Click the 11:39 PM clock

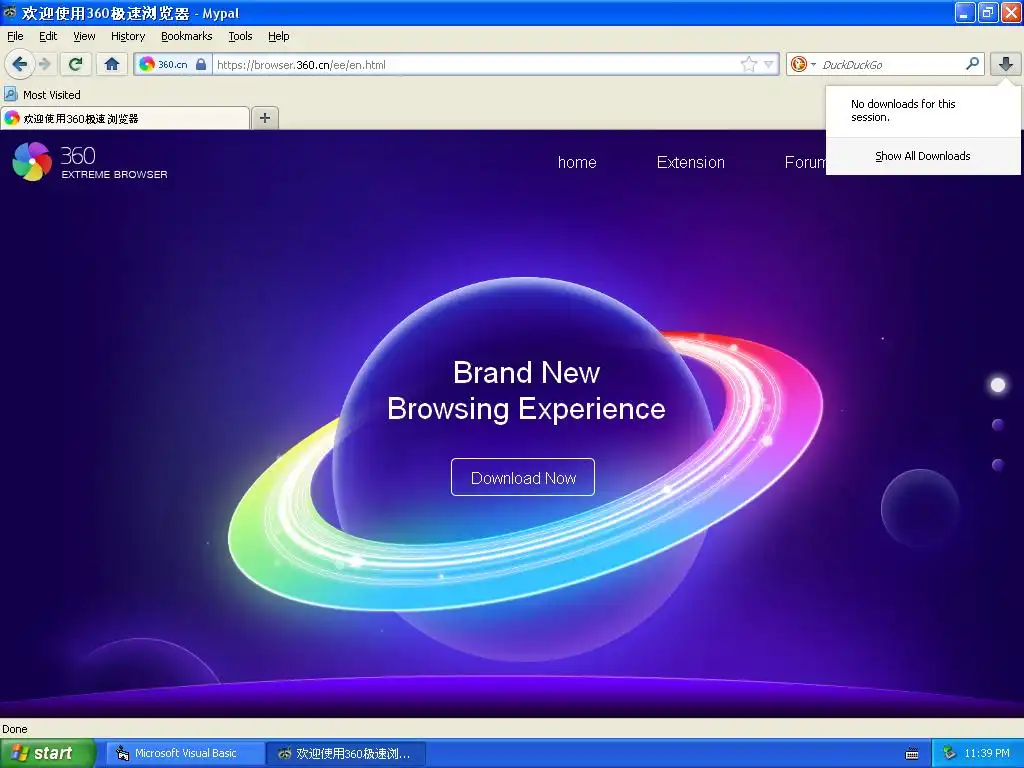point(987,753)
